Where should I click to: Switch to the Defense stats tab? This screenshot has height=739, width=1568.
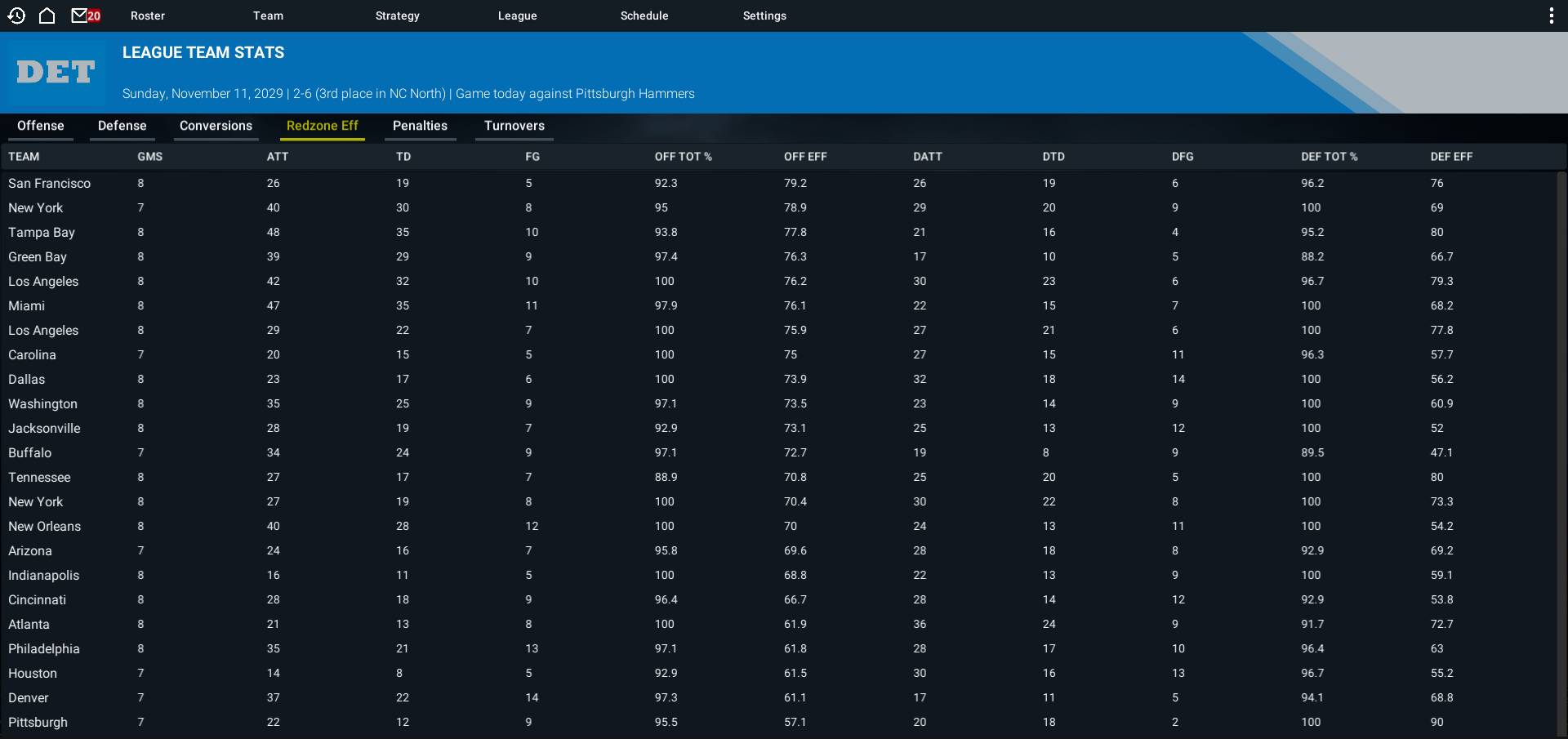click(x=122, y=126)
